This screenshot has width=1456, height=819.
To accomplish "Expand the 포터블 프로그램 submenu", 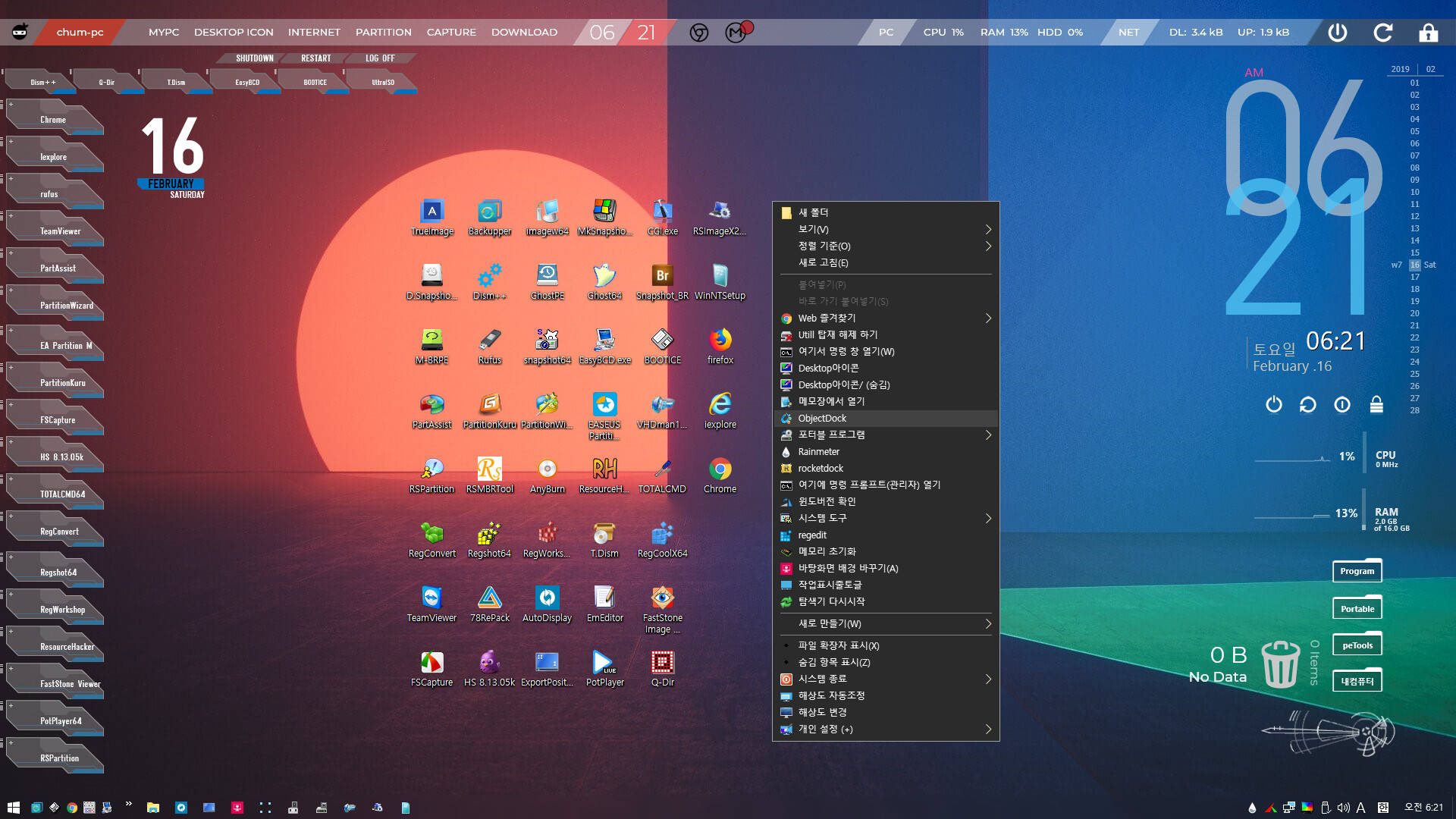I will tap(886, 435).
